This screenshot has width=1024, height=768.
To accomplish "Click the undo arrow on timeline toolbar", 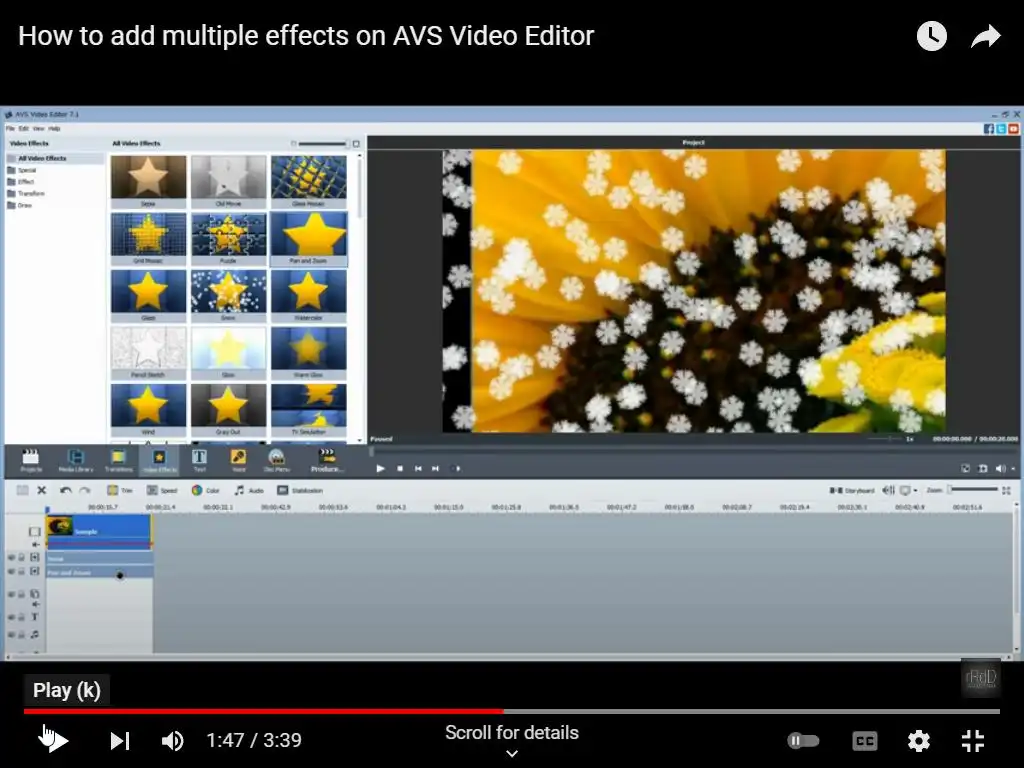I will (x=65, y=490).
